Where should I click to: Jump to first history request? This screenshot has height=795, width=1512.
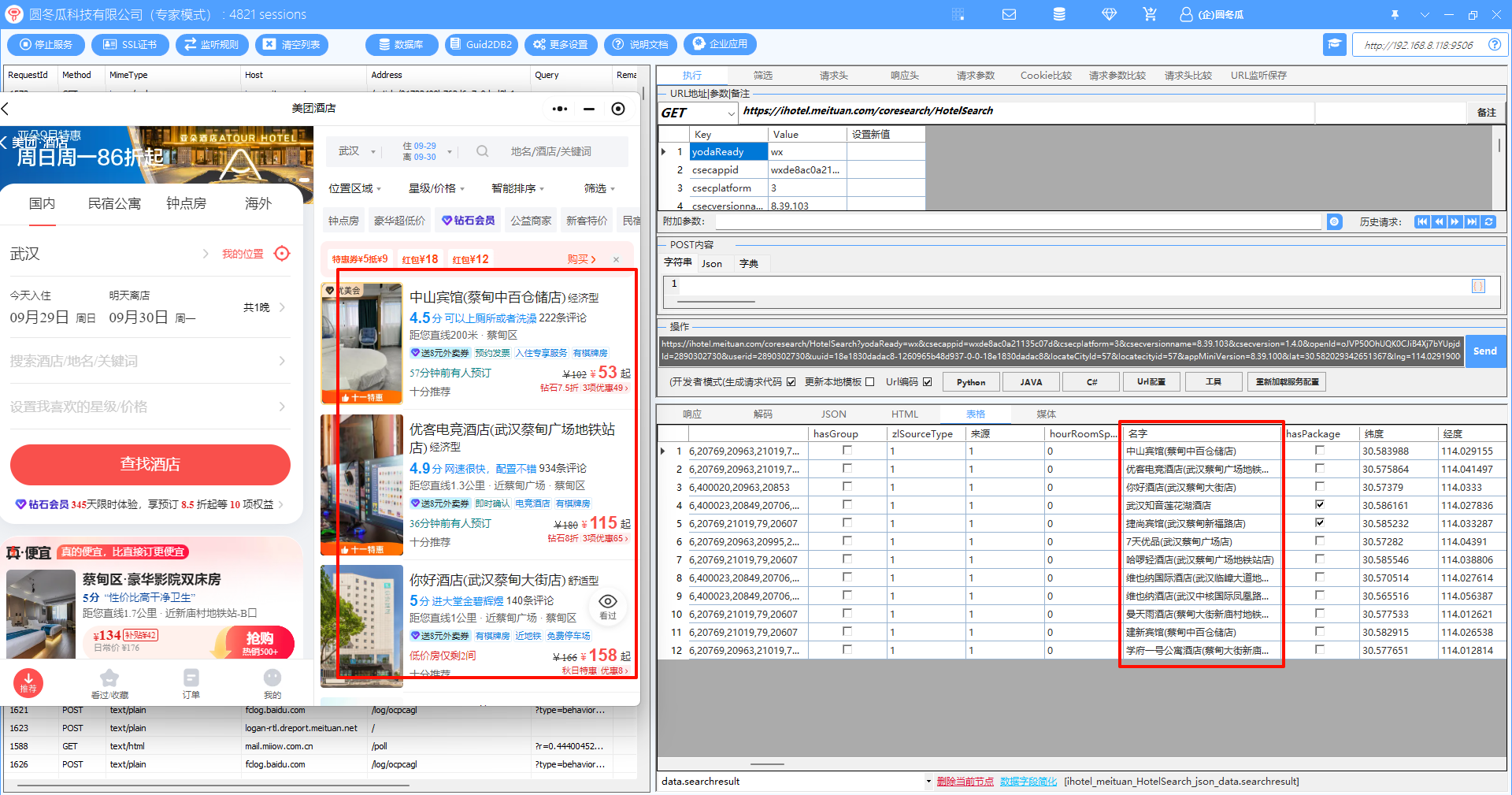tap(1421, 221)
